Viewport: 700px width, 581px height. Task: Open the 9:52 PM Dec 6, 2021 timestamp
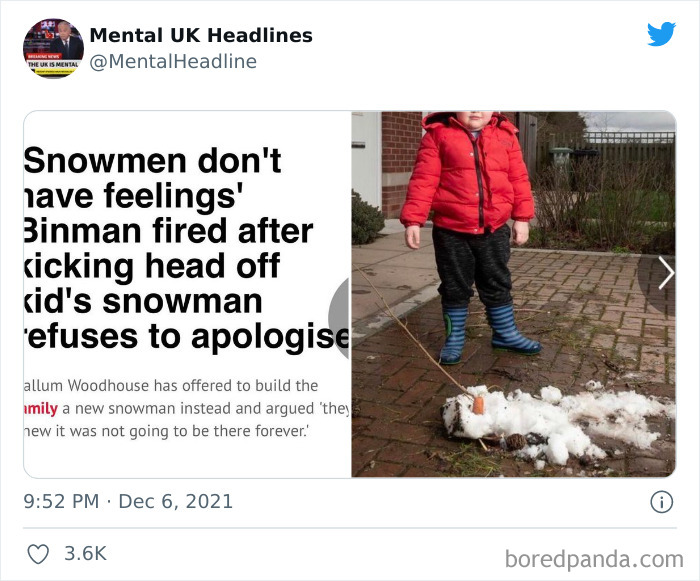click(128, 502)
